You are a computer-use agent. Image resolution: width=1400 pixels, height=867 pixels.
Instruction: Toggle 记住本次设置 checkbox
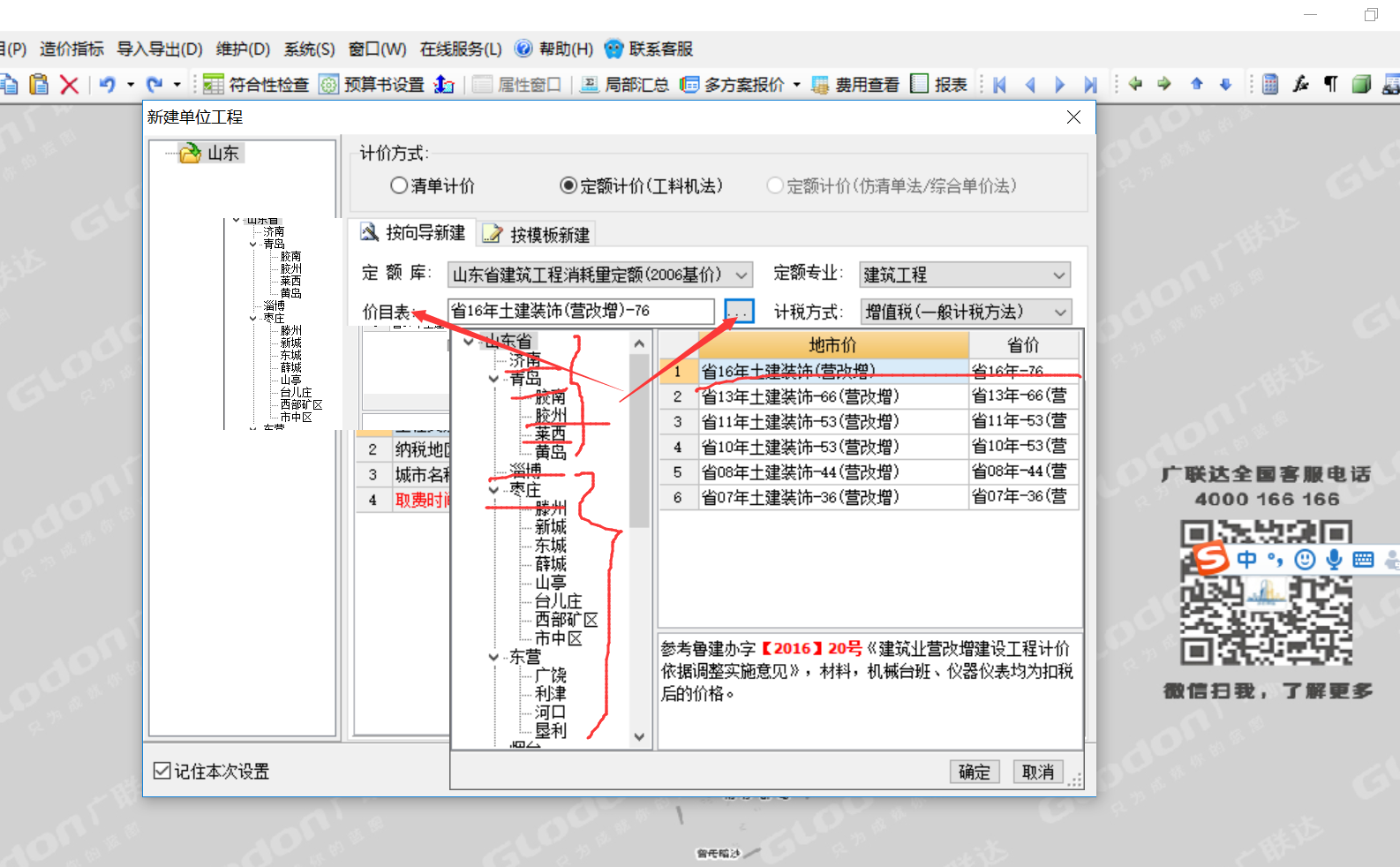[x=162, y=771]
